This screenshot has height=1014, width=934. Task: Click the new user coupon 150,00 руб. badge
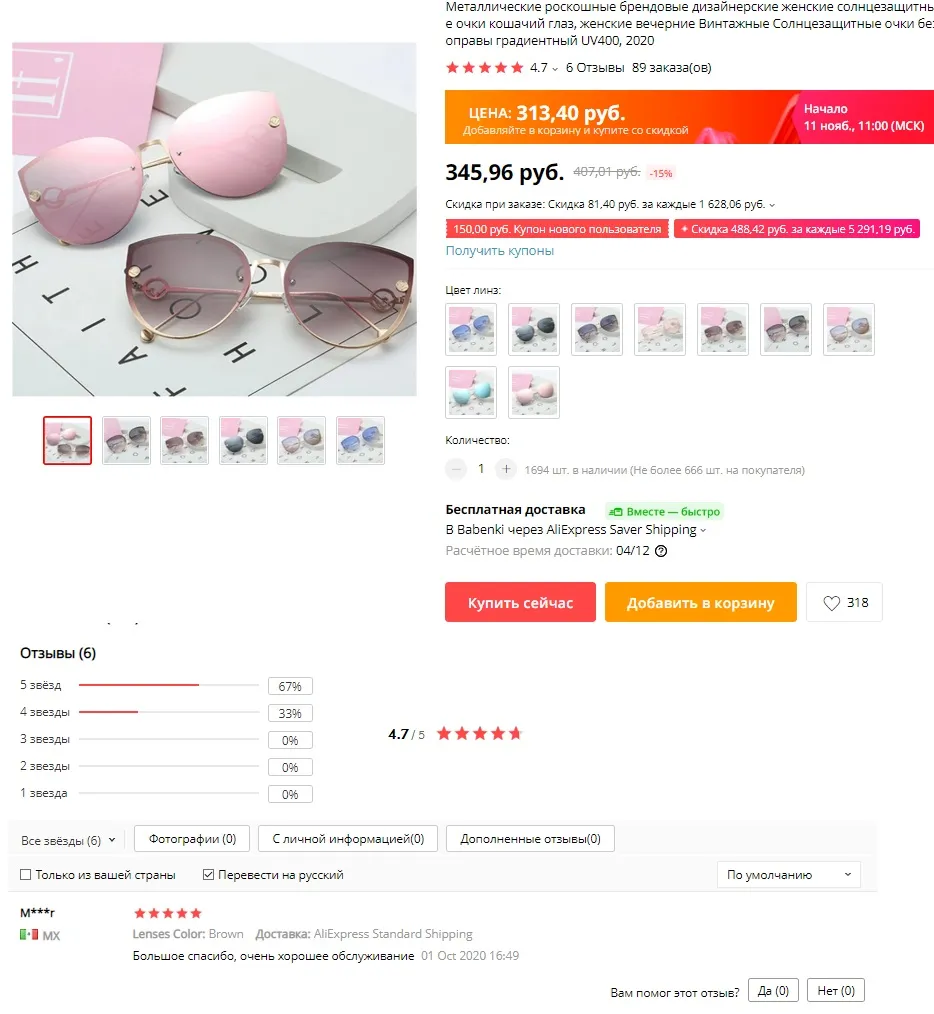[x=557, y=229]
